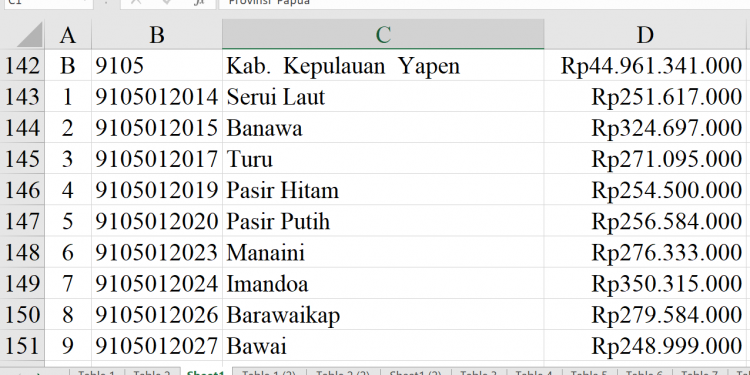Click the formula bar showing Provinsi Papua
The height and width of the screenshot is (375, 750).
click(484, 3)
